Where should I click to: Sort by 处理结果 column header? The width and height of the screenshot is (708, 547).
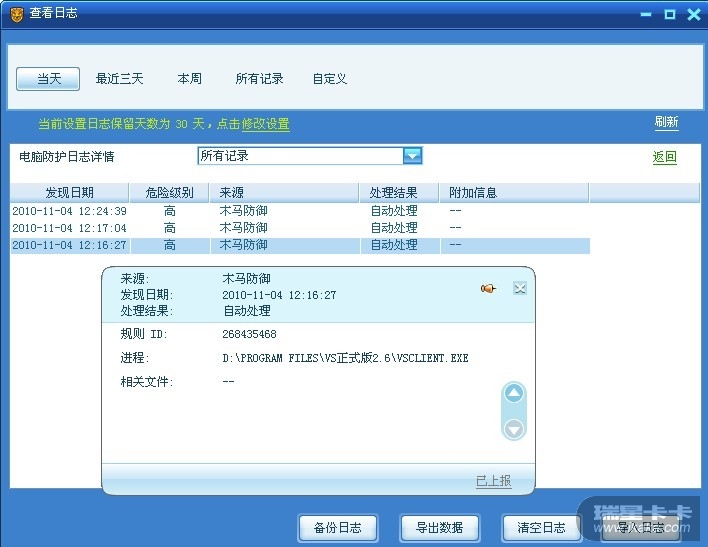[399, 193]
